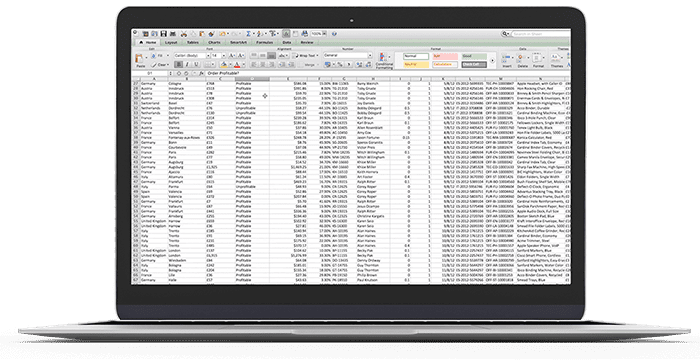Screen dimensions: 700x360
Task: Click the Redo arrow icon
Action: (235, 34)
